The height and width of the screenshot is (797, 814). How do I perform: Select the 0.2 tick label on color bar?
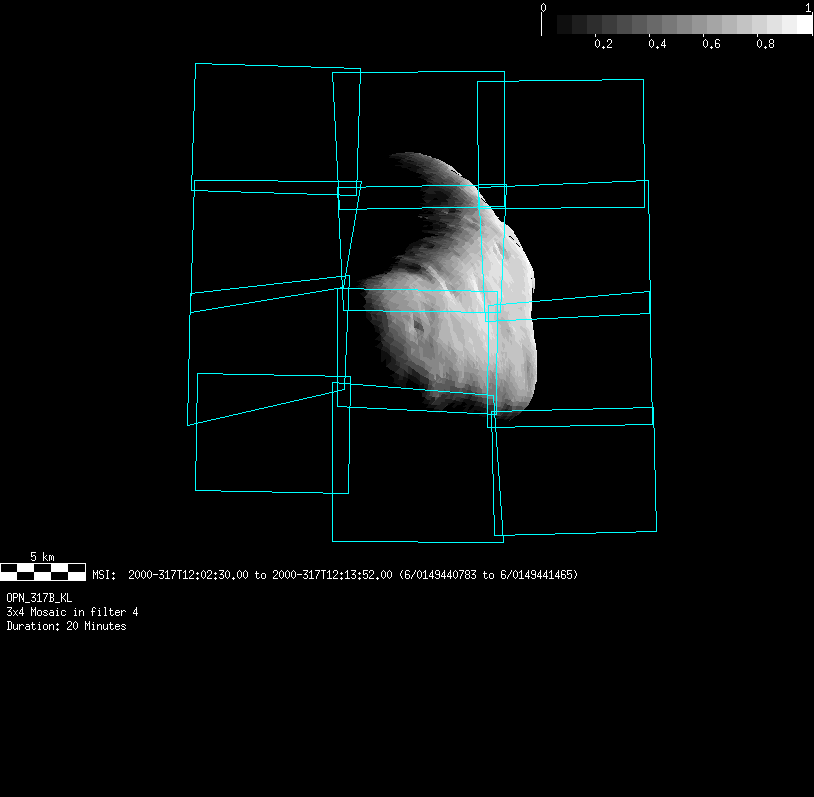point(603,45)
